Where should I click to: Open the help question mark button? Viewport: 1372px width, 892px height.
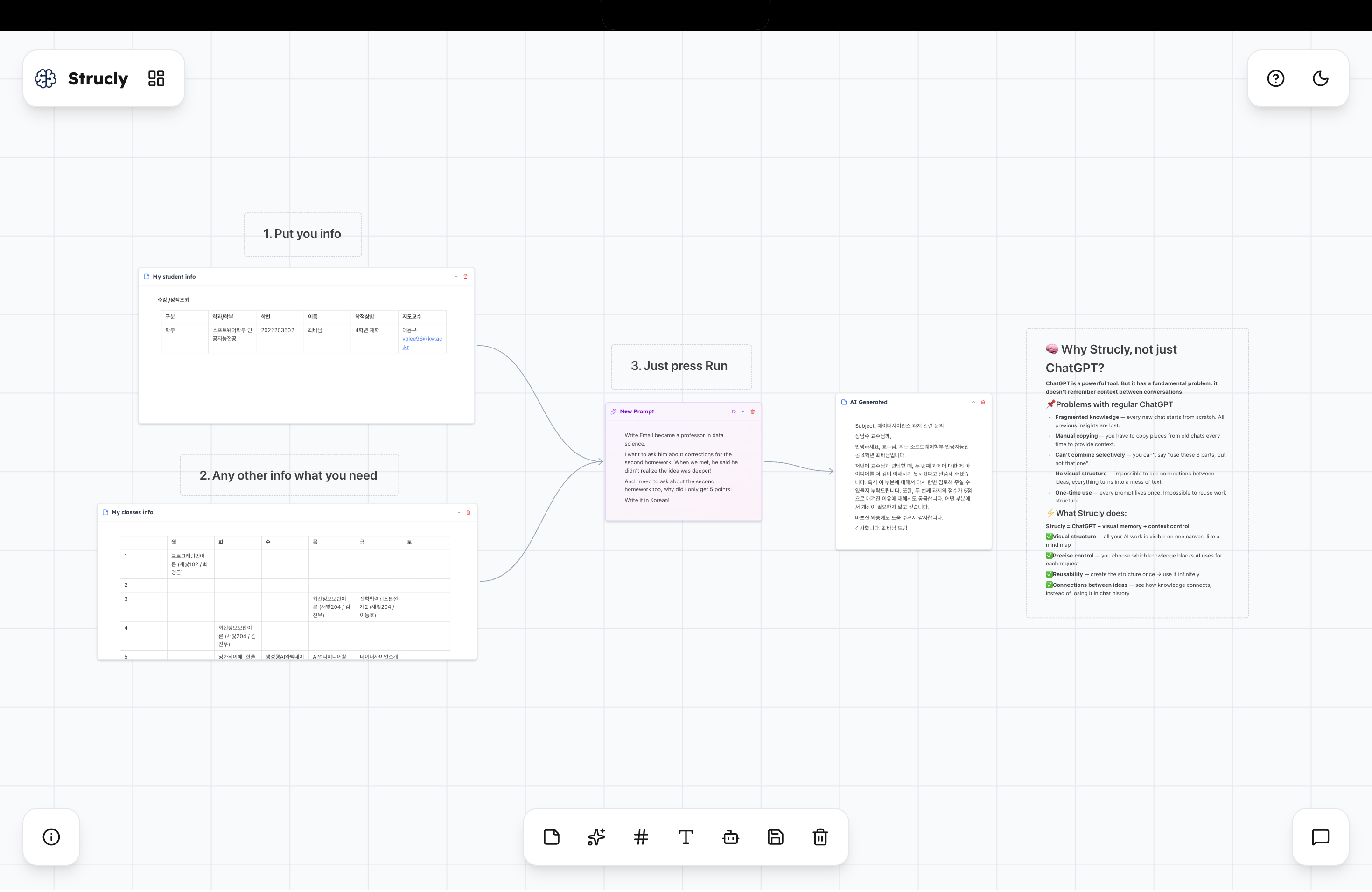[1275, 78]
